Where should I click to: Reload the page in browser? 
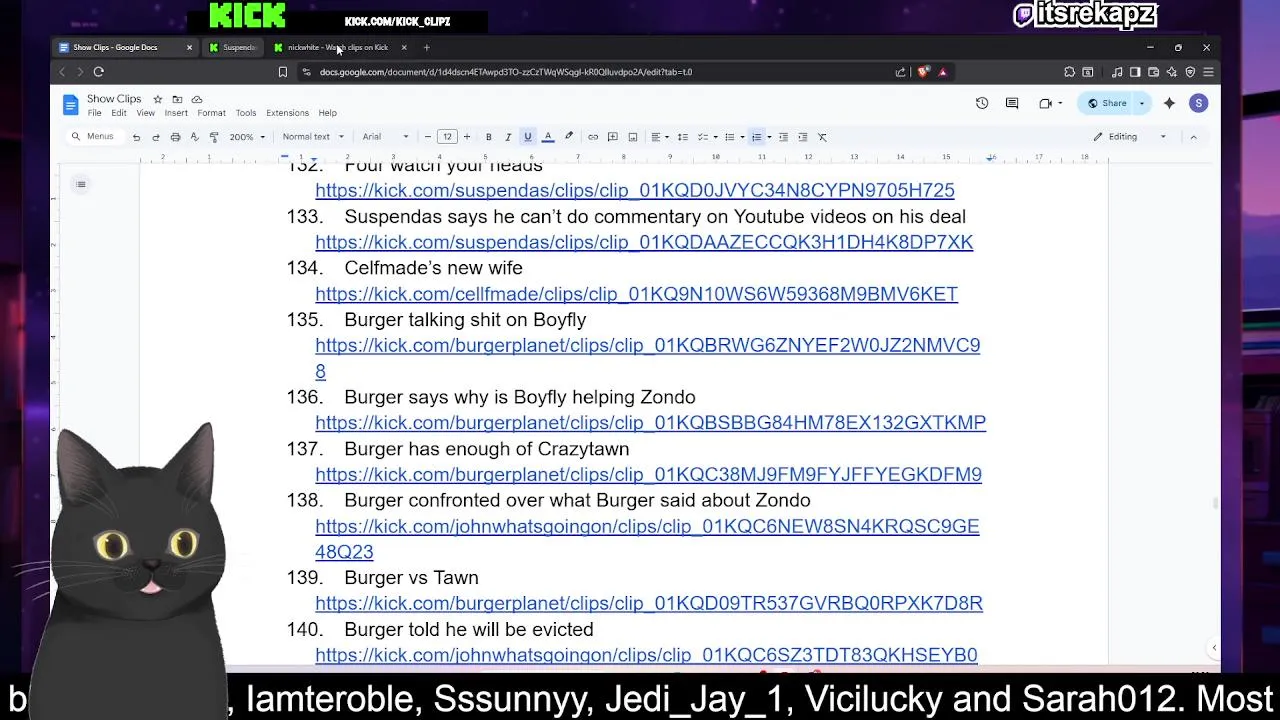click(98, 72)
